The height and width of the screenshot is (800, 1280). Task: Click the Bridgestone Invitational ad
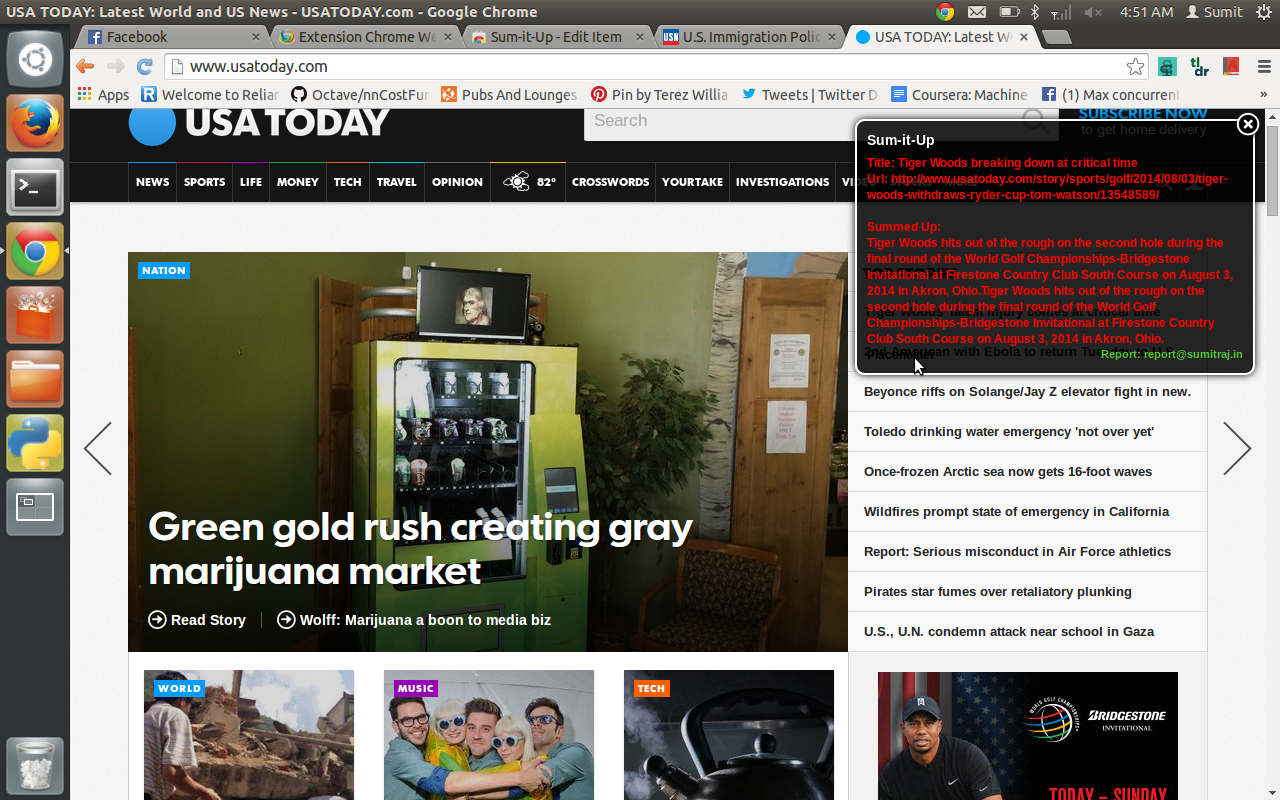point(1028,736)
